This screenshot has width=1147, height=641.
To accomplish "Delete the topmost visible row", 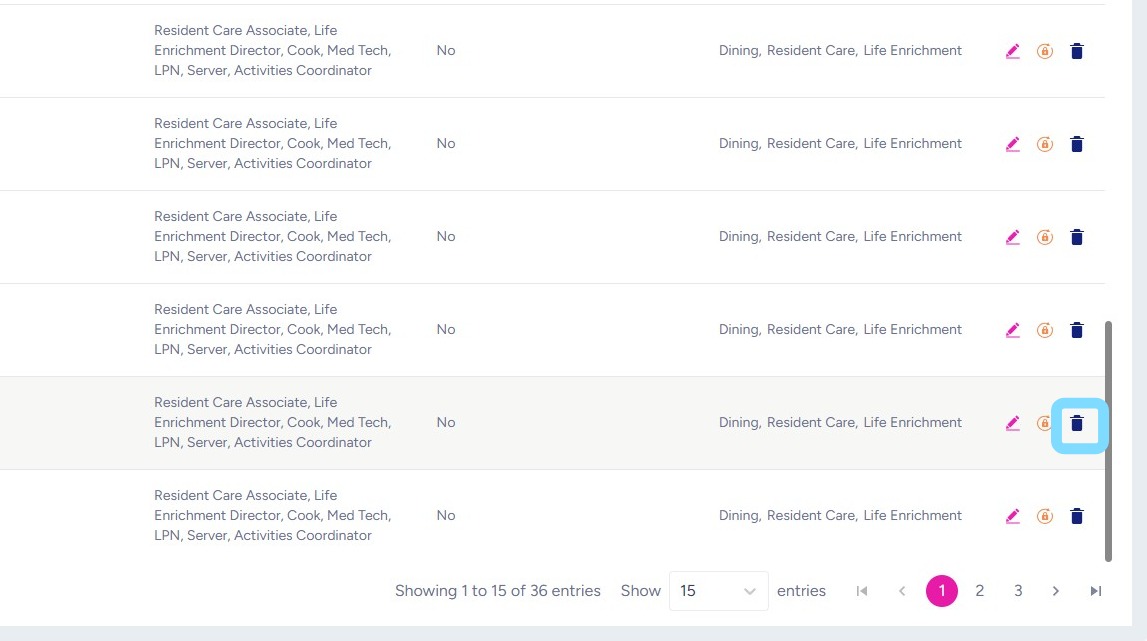I will [x=1077, y=51].
